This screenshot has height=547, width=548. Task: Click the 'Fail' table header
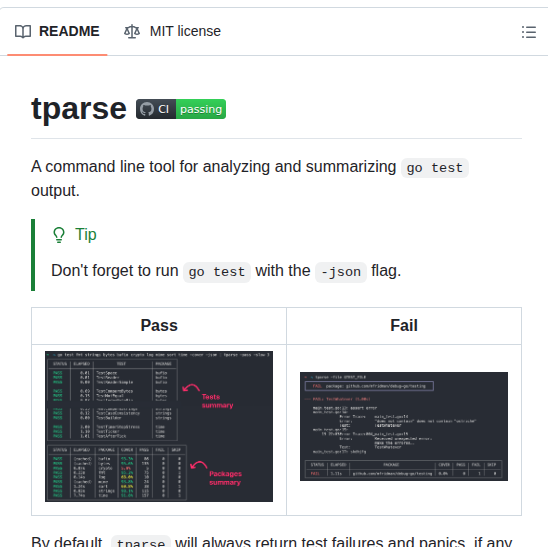pos(404,325)
